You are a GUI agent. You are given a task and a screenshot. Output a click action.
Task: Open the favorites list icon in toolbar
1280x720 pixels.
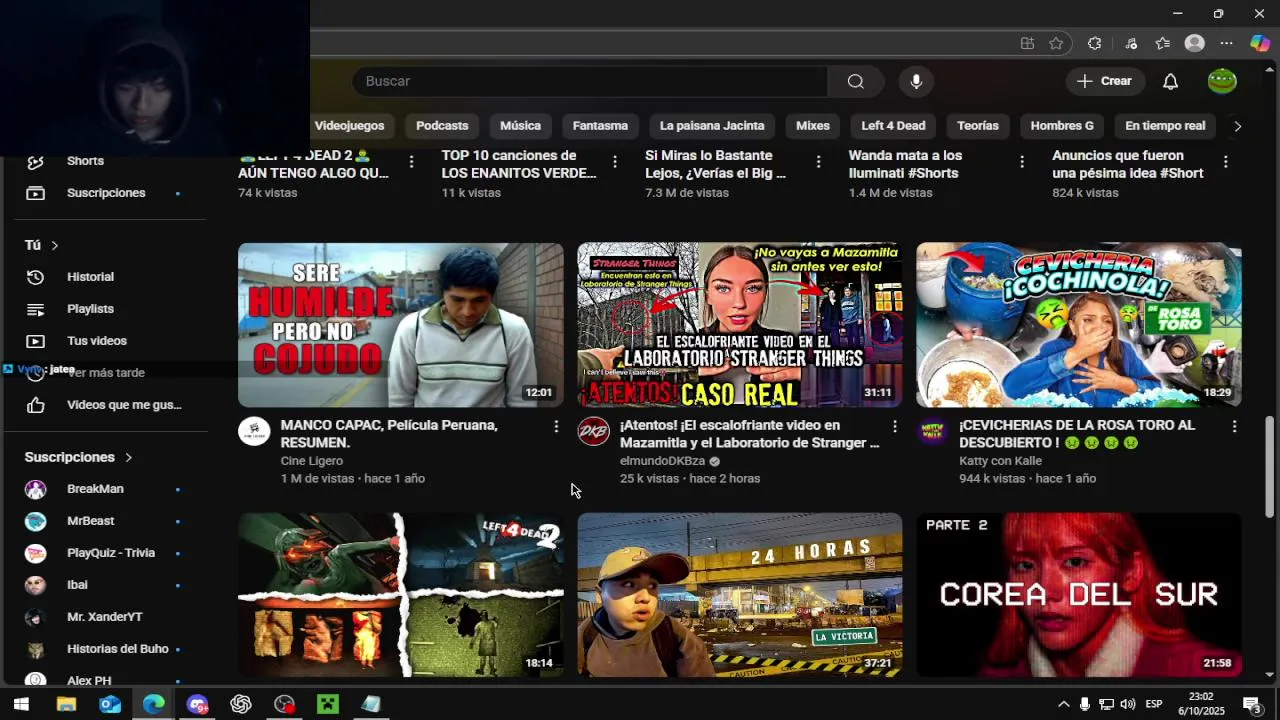coord(1162,43)
